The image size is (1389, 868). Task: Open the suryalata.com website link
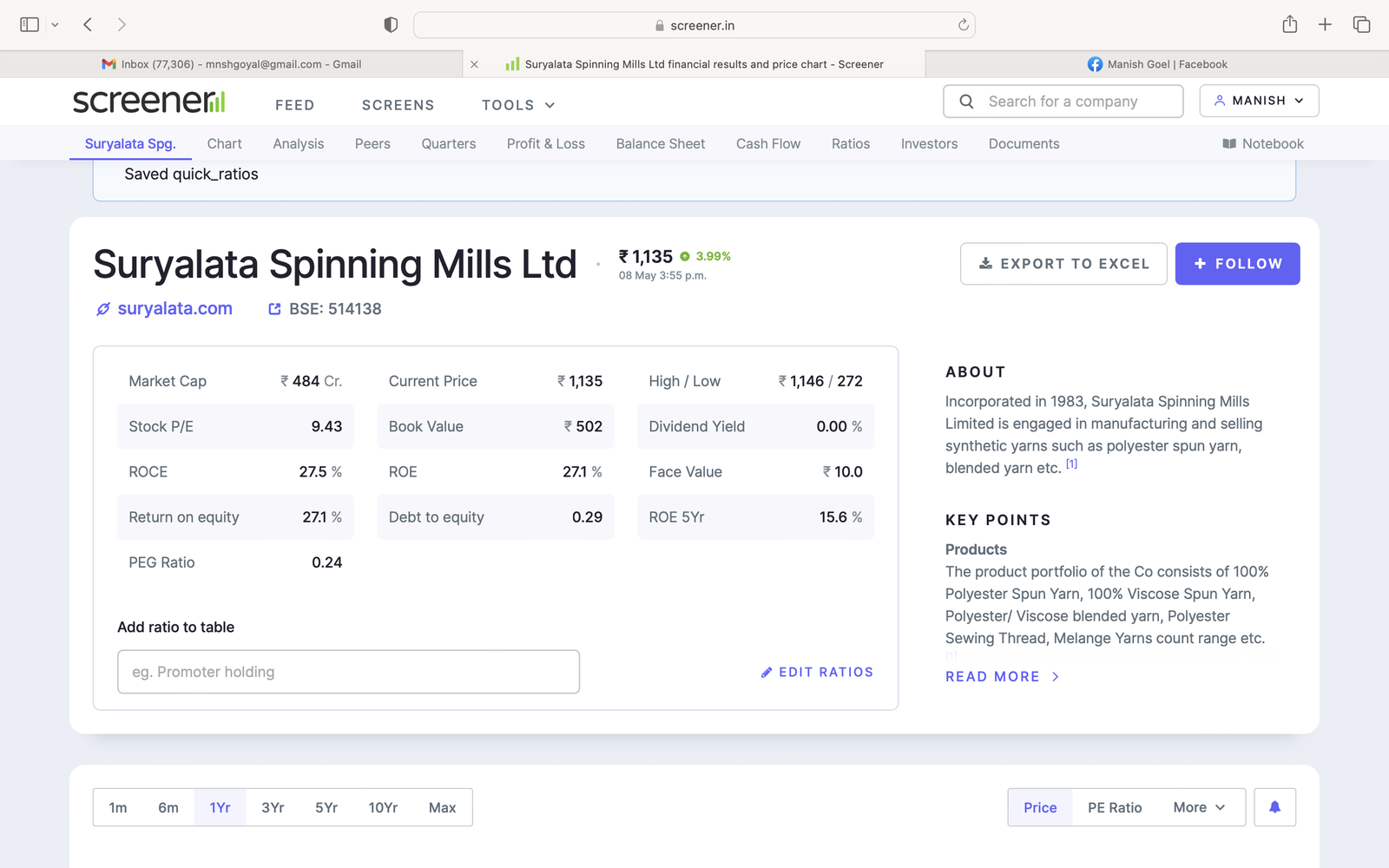(x=174, y=309)
